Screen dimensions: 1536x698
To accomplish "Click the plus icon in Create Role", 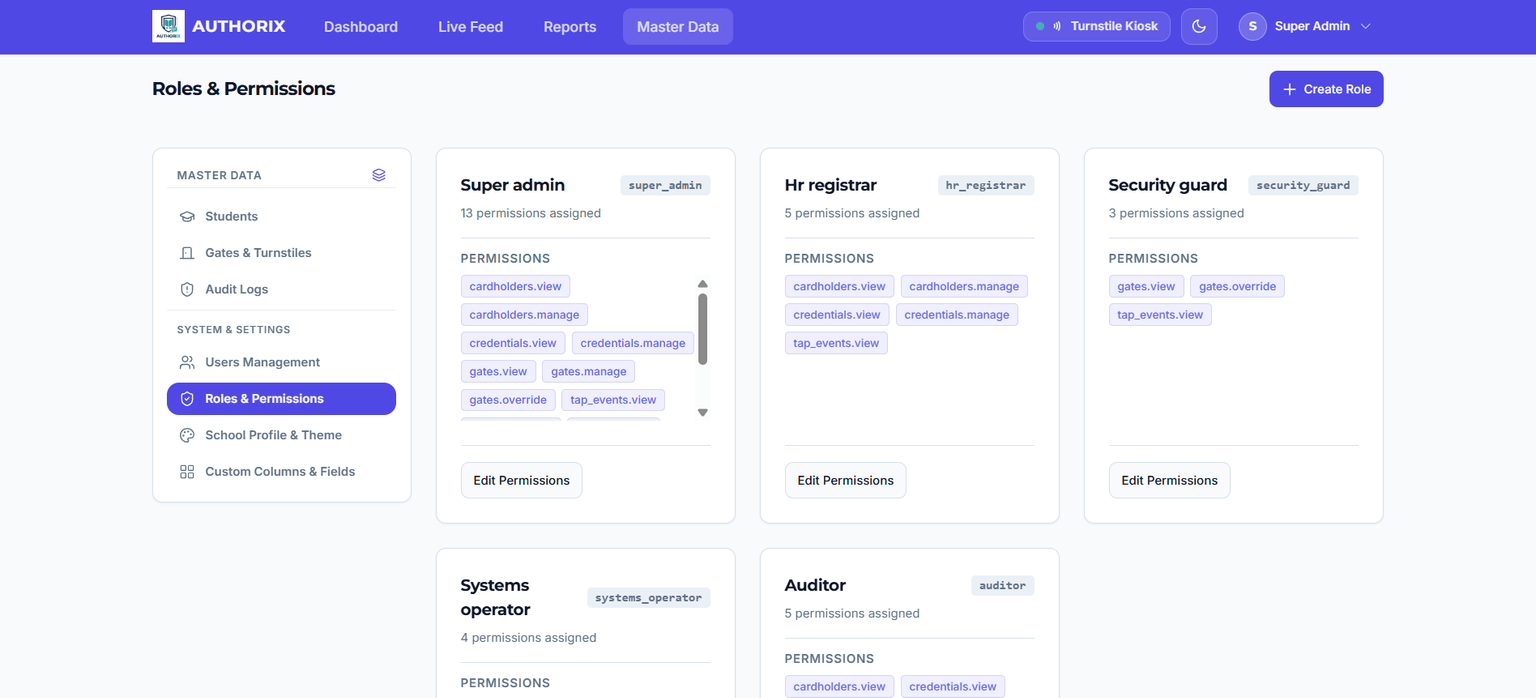I will 1290,89.
